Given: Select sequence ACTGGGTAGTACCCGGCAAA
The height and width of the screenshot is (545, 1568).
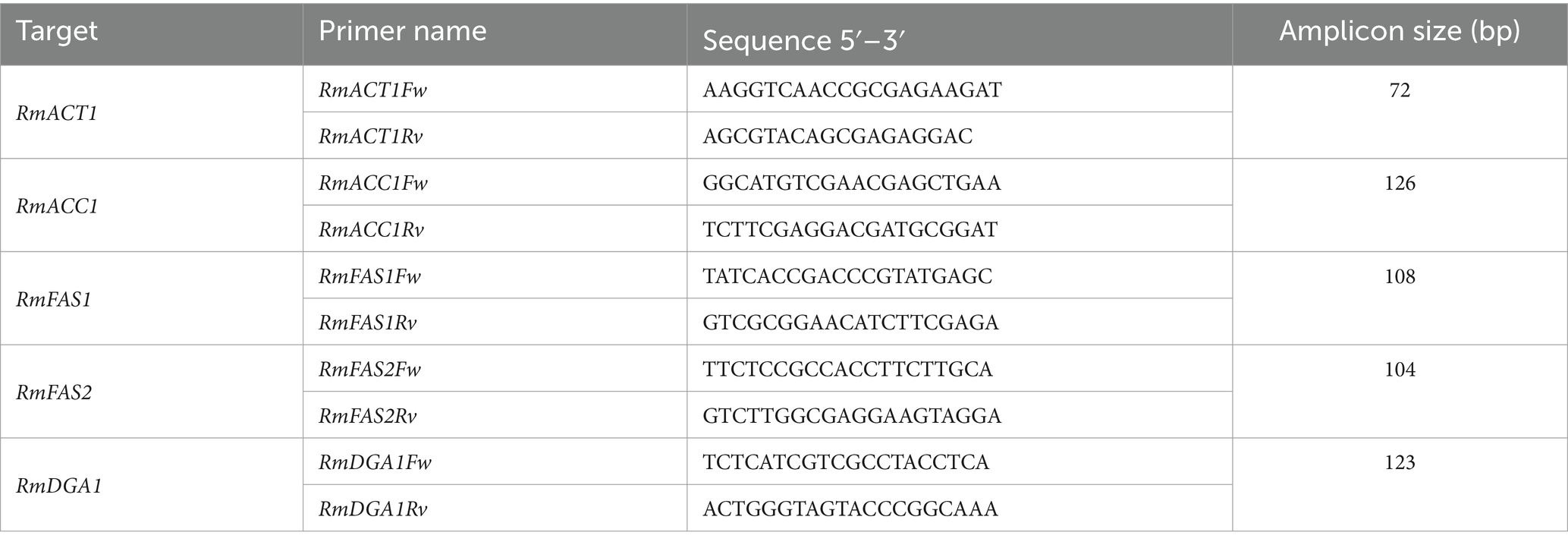Looking at the screenshot, I should (850, 509).
